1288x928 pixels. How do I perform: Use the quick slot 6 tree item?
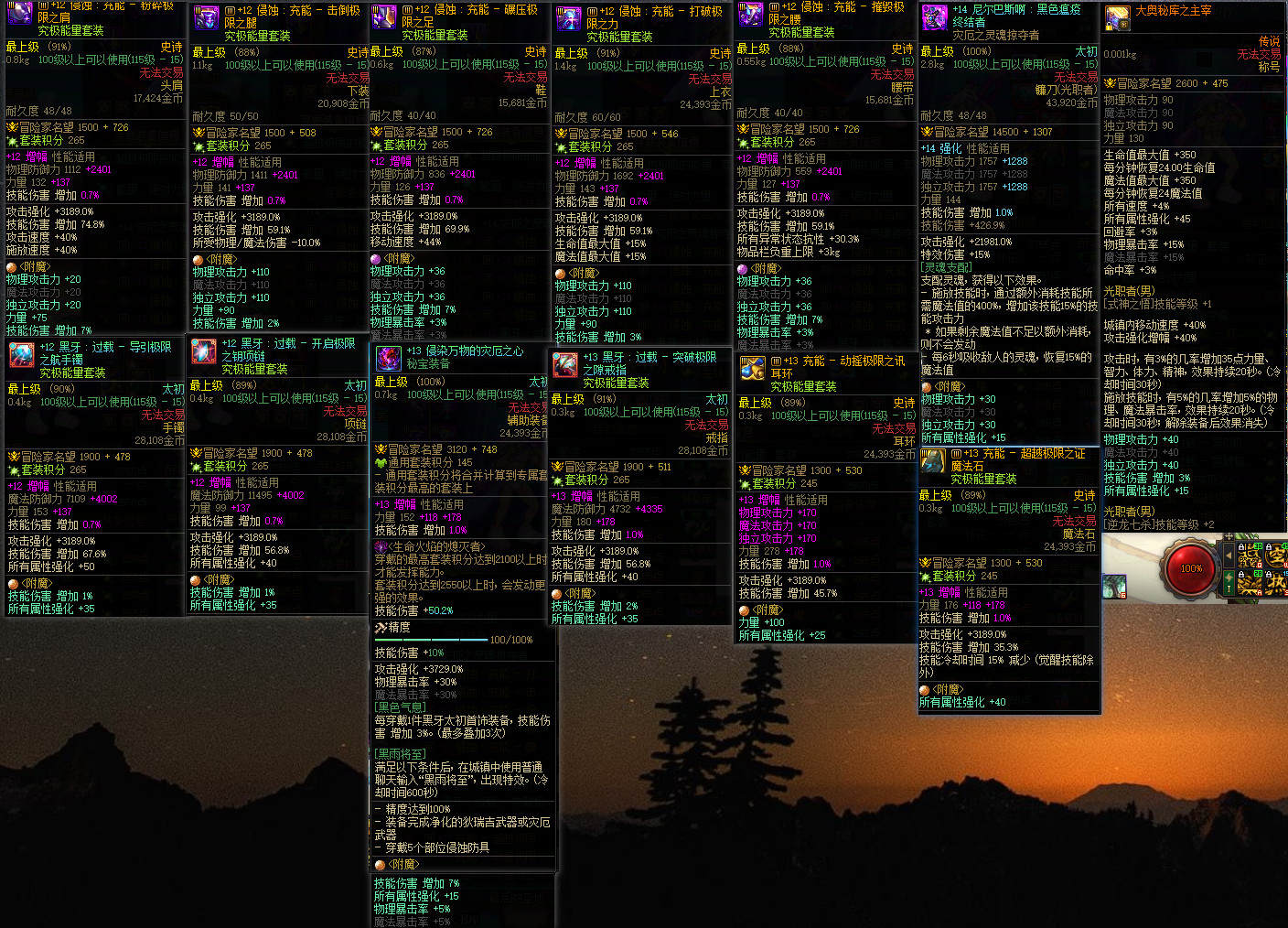(x=1114, y=587)
